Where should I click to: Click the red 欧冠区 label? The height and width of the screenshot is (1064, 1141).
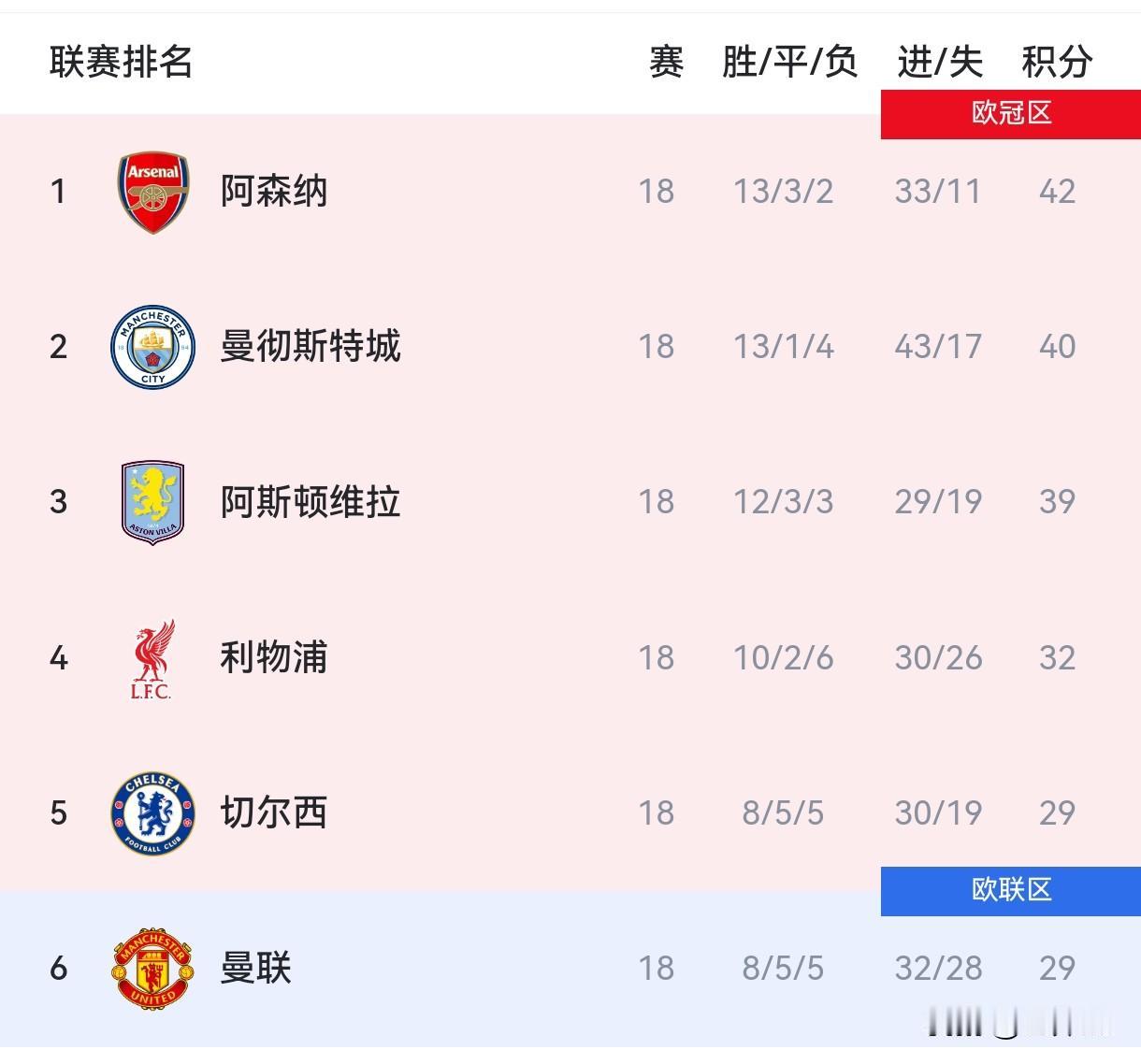[x=1011, y=114]
